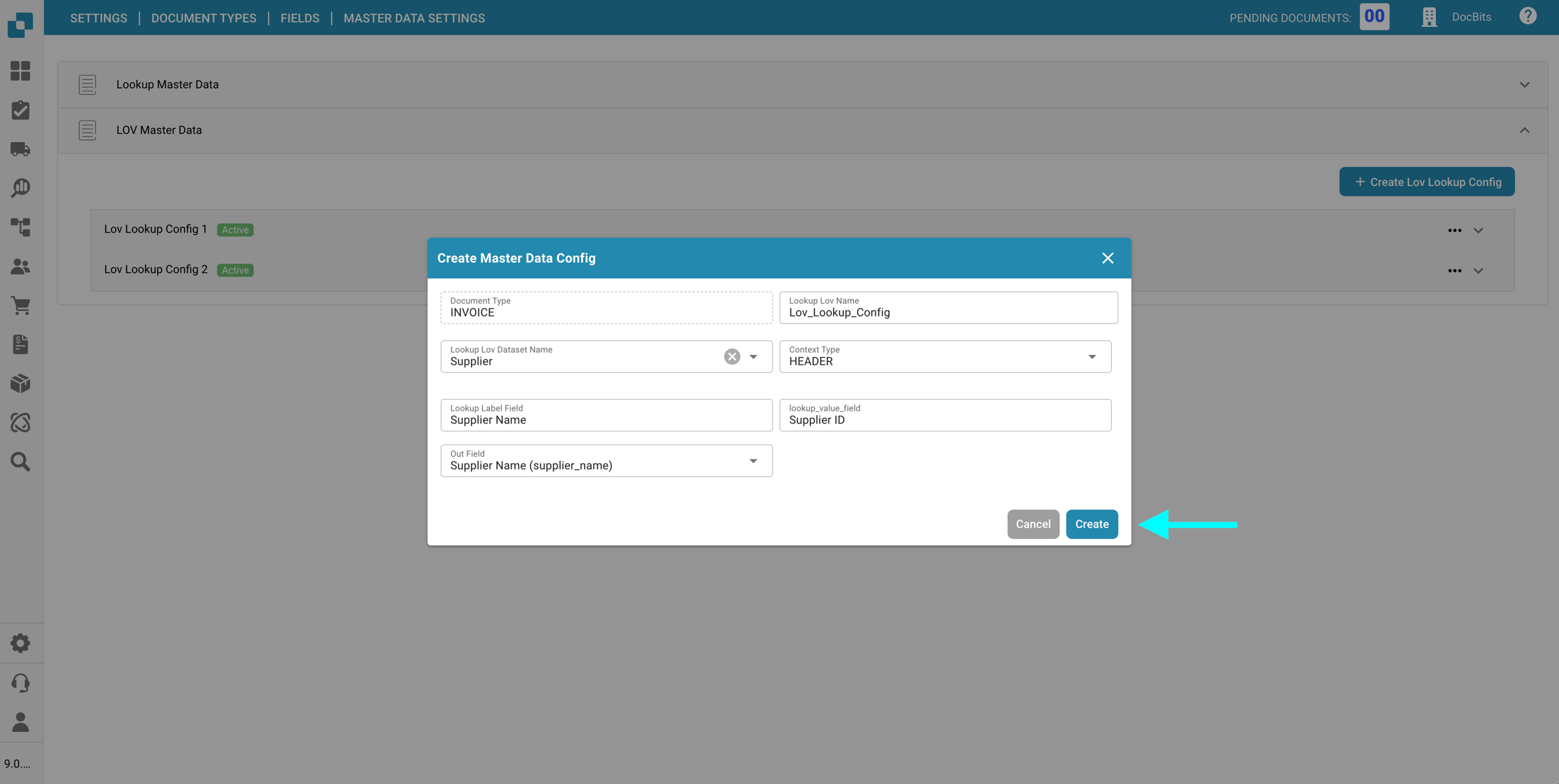Viewport: 1559px width, 784px height.
Task: Open the dashboard grid icon in sidebar
Action: pyautogui.click(x=20, y=71)
